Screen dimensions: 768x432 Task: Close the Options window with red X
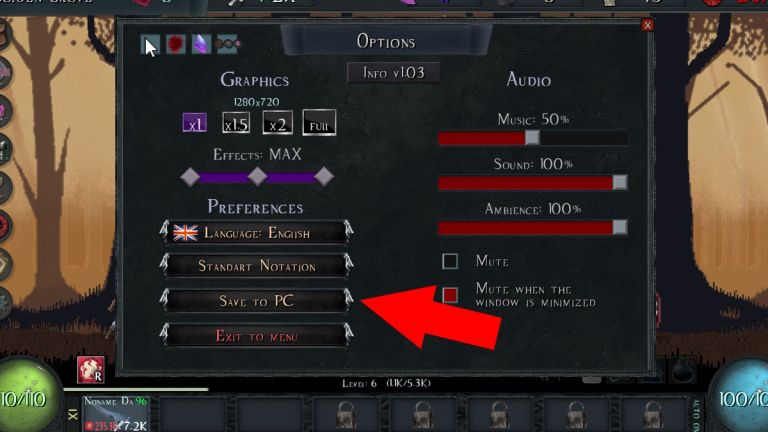[x=648, y=25]
